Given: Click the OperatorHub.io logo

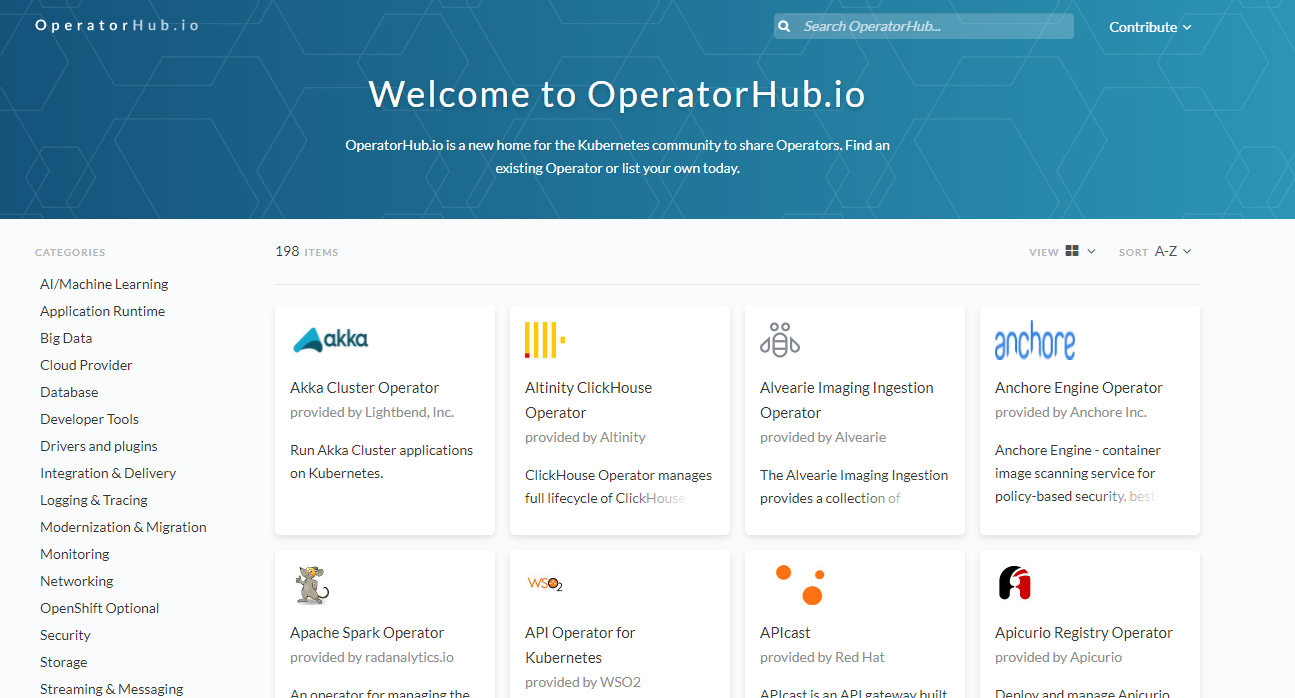Looking at the screenshot, I should tap(117, 25).
